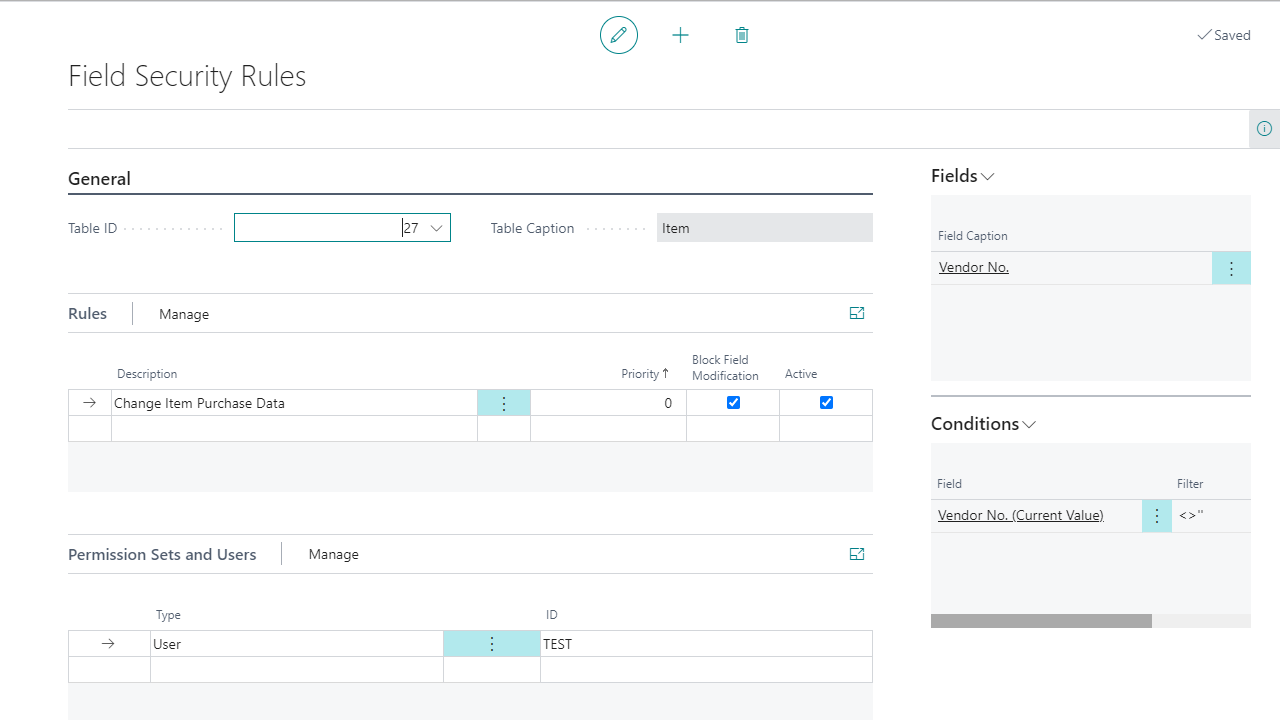Click the Filter cell showing <>''

tap(1211, 516)
